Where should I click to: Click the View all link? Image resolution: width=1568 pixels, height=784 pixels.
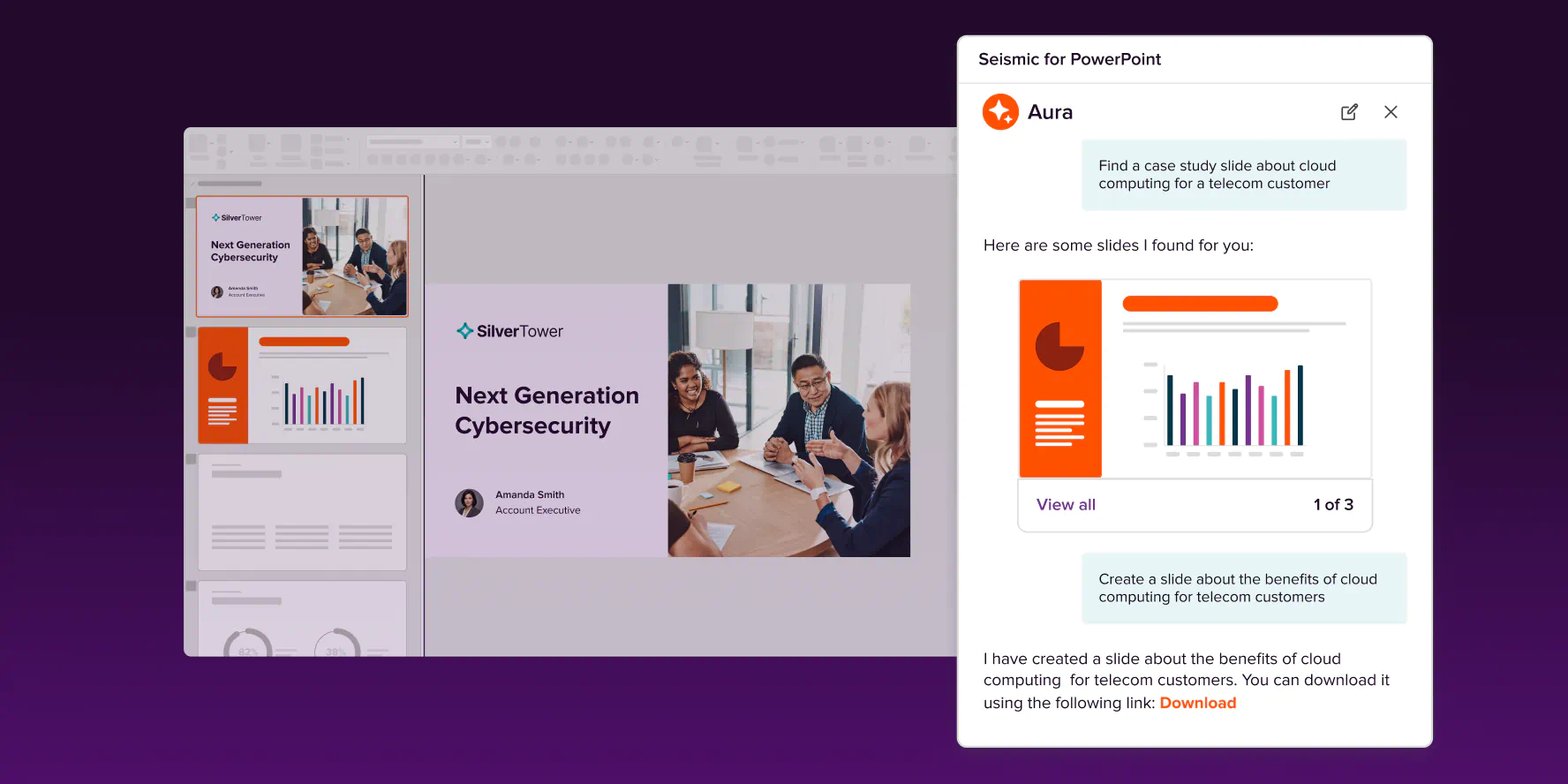pyautogui.click(x=1066, y=505)
